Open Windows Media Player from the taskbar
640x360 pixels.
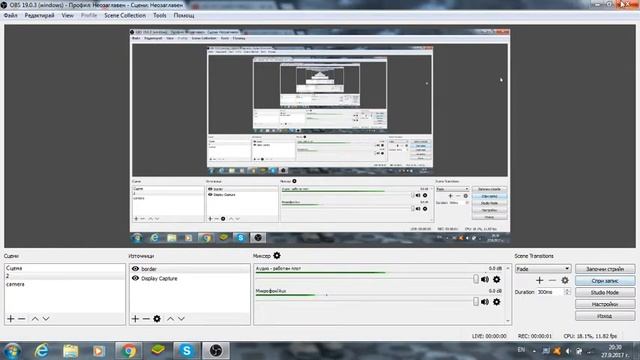pyautogui.click(x=99, y=351)
